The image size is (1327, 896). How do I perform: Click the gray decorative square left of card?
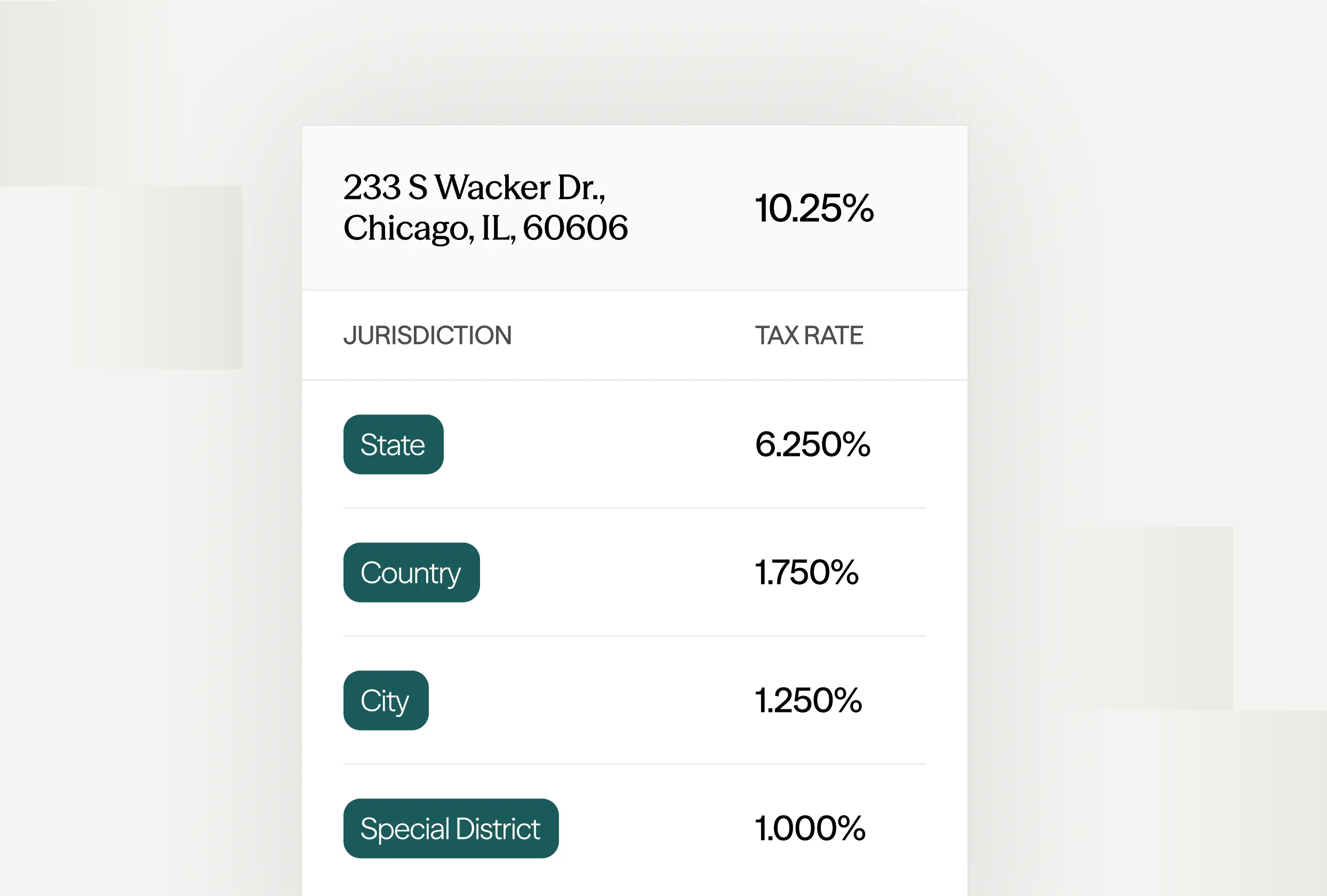click(171, 277)
